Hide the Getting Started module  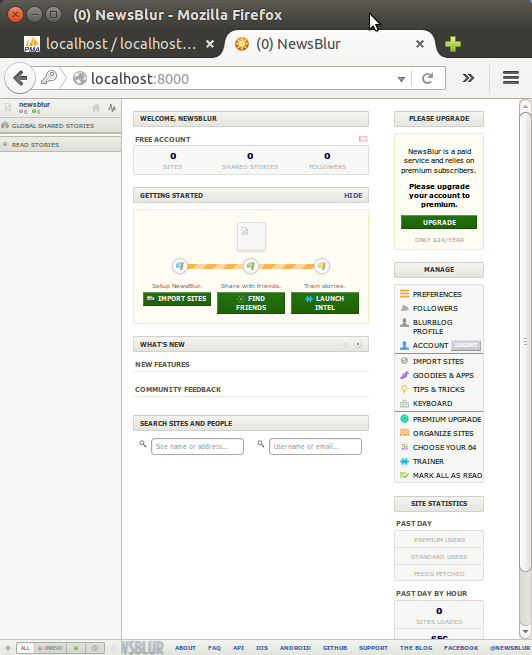(x=353, y=195)
